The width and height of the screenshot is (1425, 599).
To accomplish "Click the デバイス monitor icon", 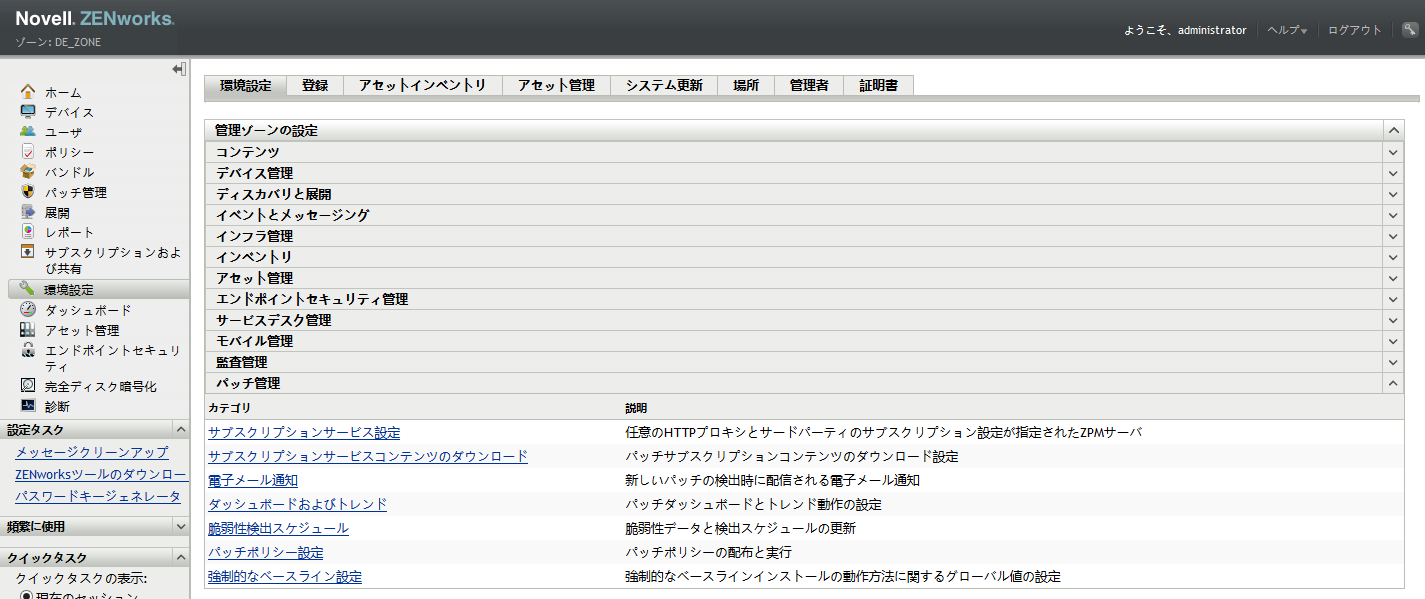I will pos(28,112).
